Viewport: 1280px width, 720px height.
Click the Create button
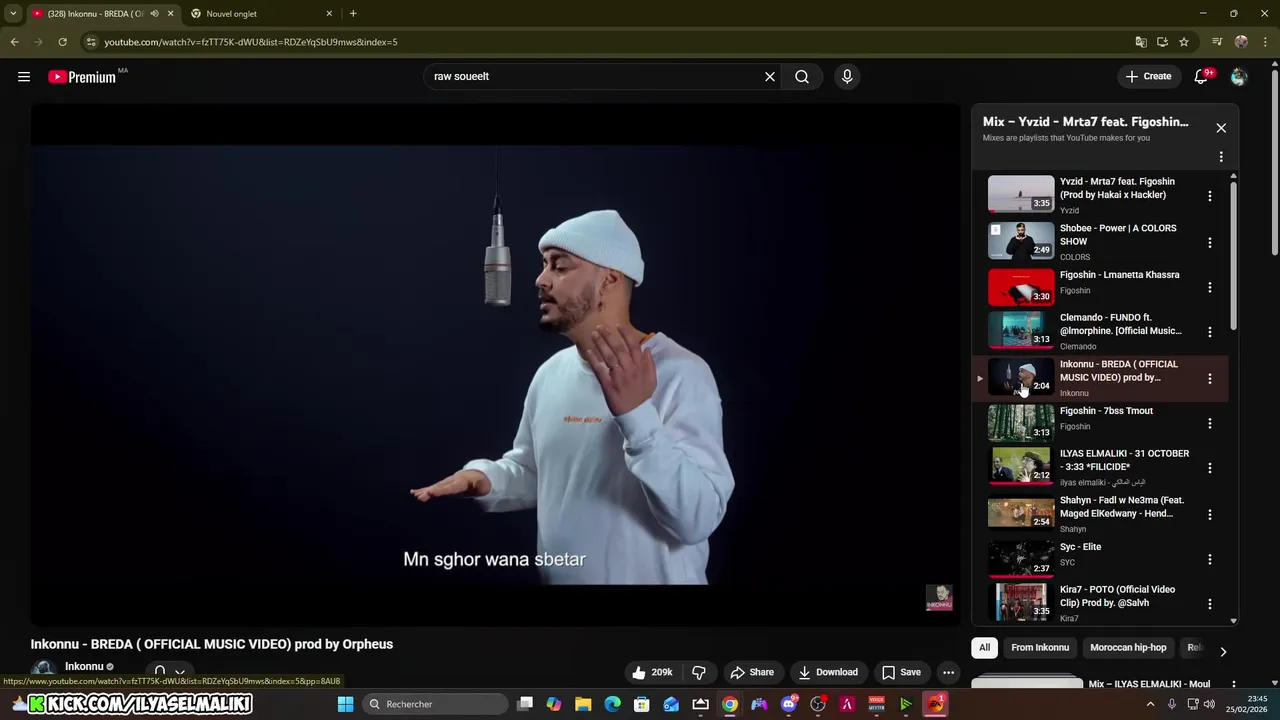(1148, 76)
